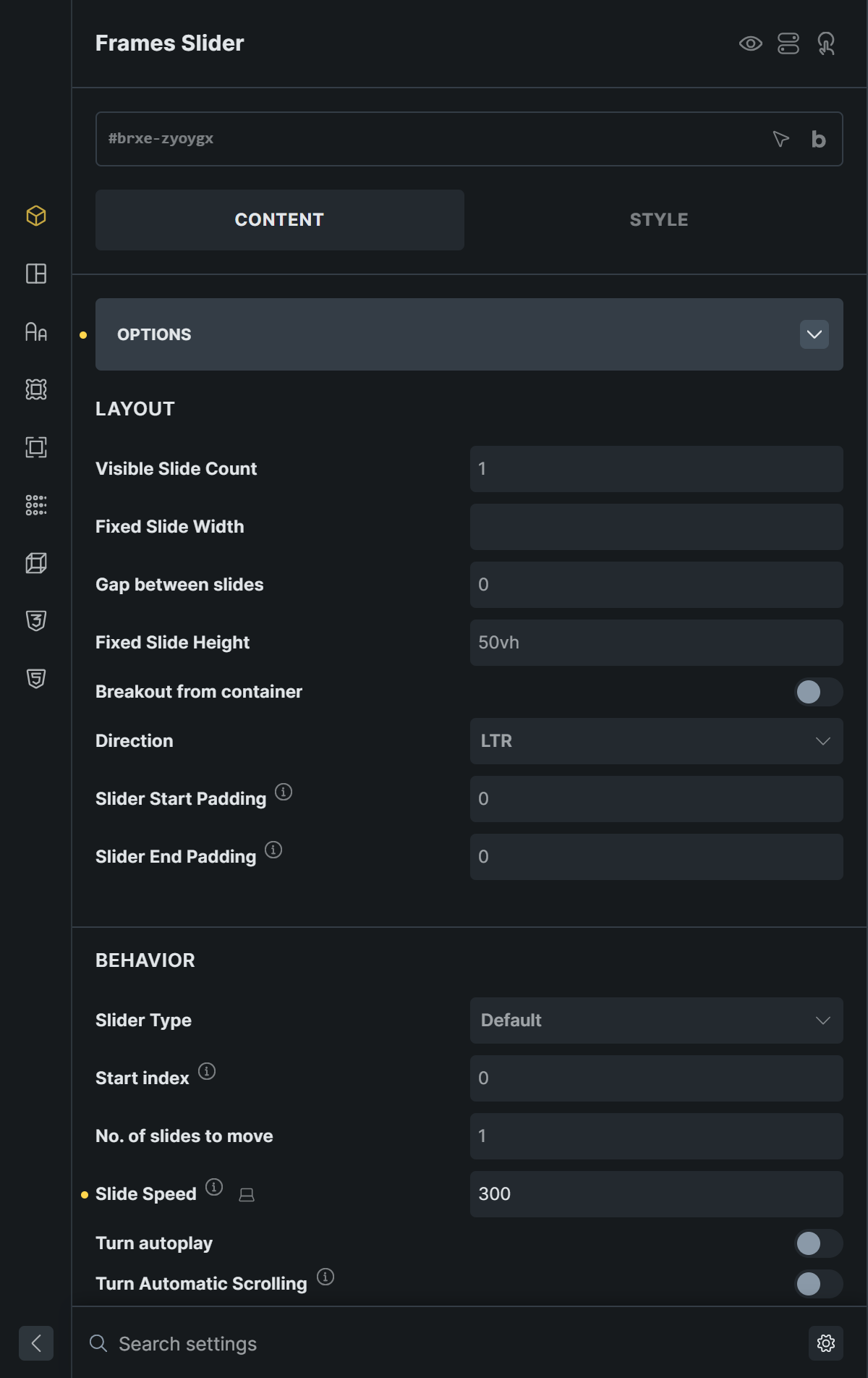Click the 3D box sidebar icon
The image size is (868, 1378).
36,563
